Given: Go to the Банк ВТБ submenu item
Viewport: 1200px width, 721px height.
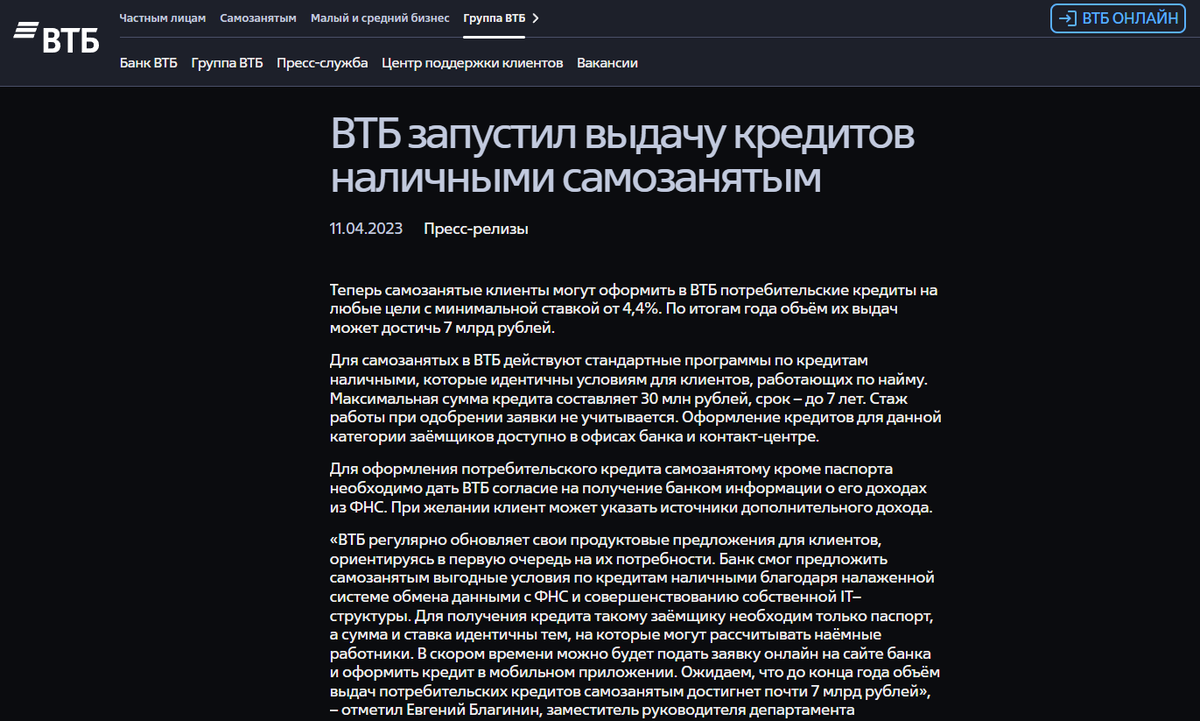Looking at the screenshot, I should 148,63.
